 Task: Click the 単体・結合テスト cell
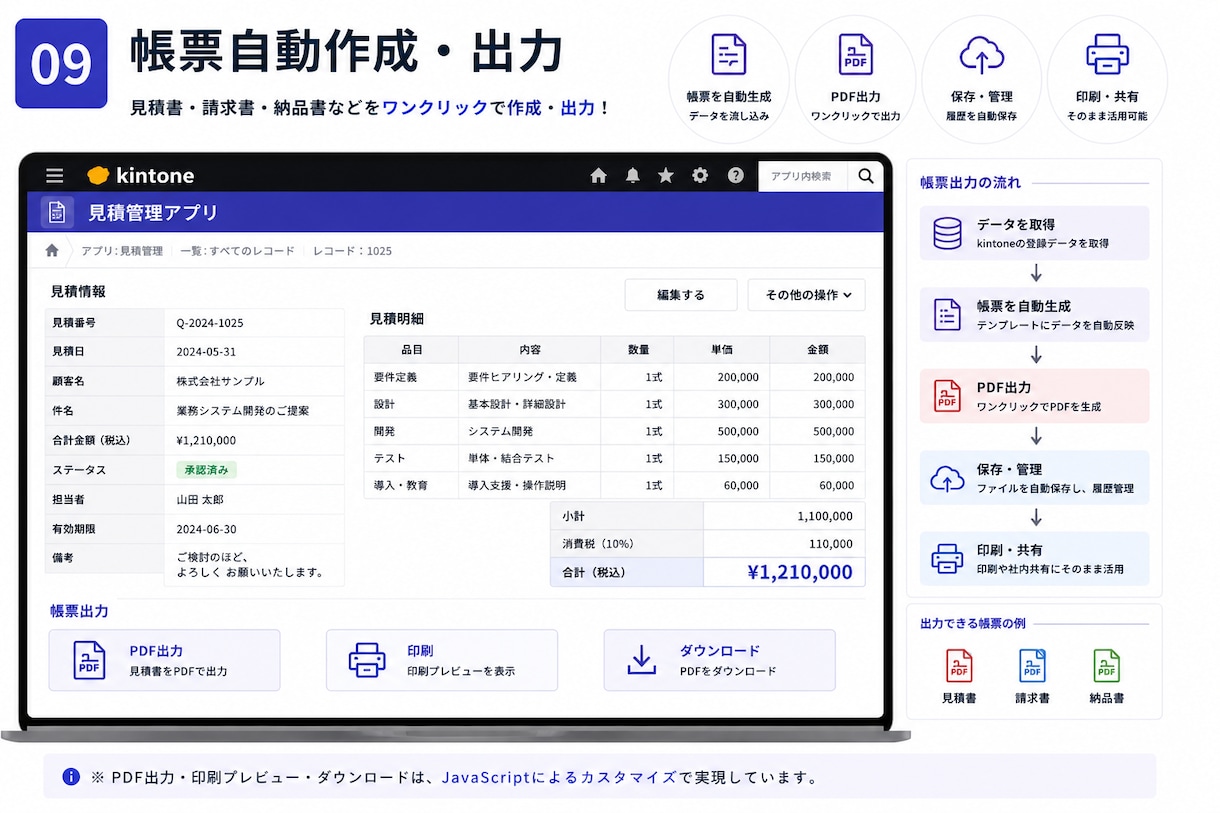tap(530, 458)
